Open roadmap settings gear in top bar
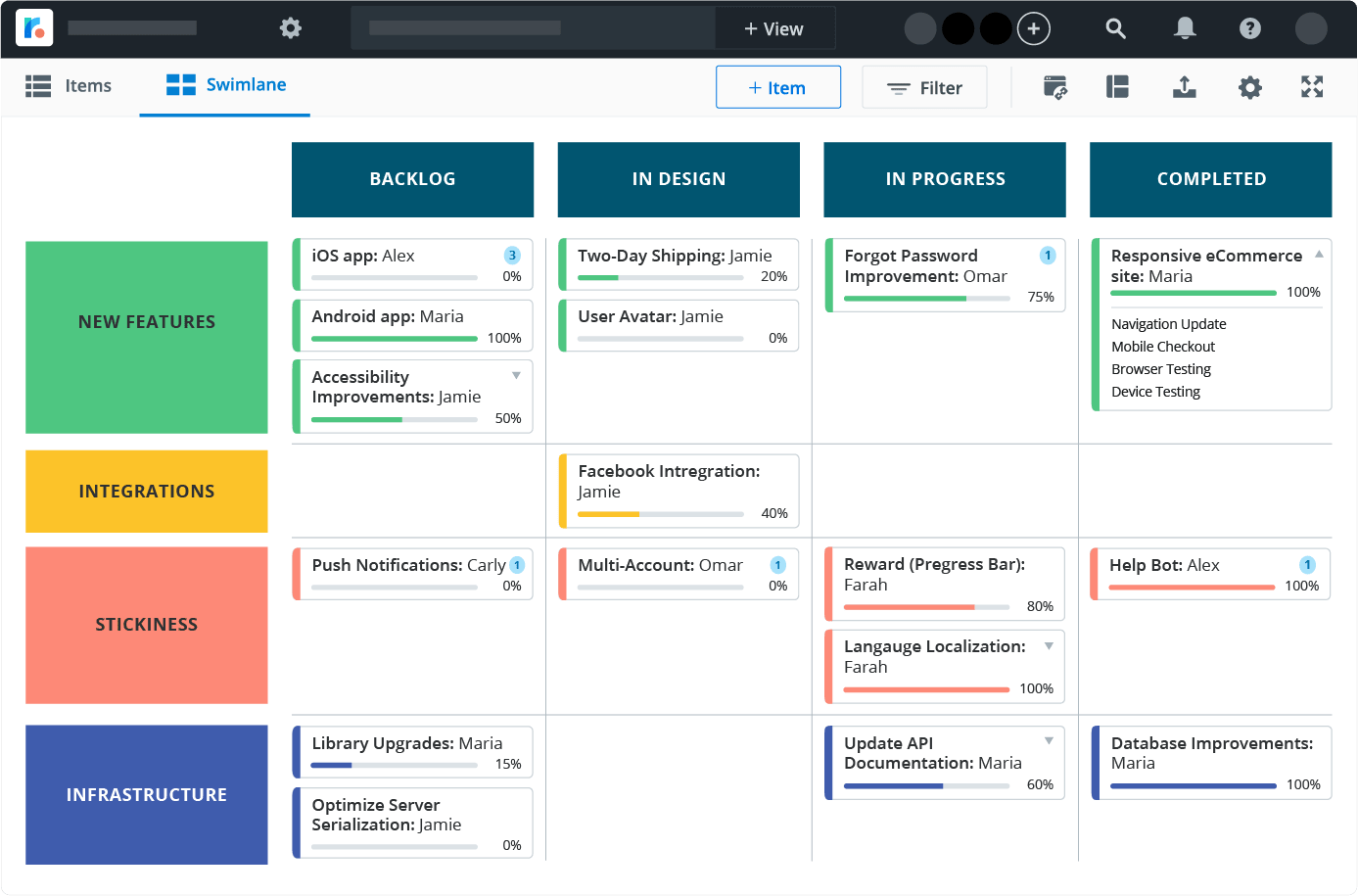Image resolution: width=1358 pixels, height=896 pixels. 291,28
